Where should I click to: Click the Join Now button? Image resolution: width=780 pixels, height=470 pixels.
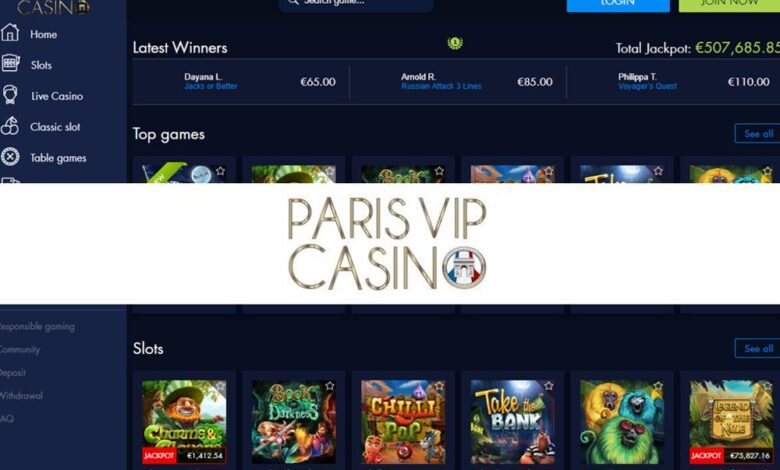pyautogui.click(x=729, y=5)
